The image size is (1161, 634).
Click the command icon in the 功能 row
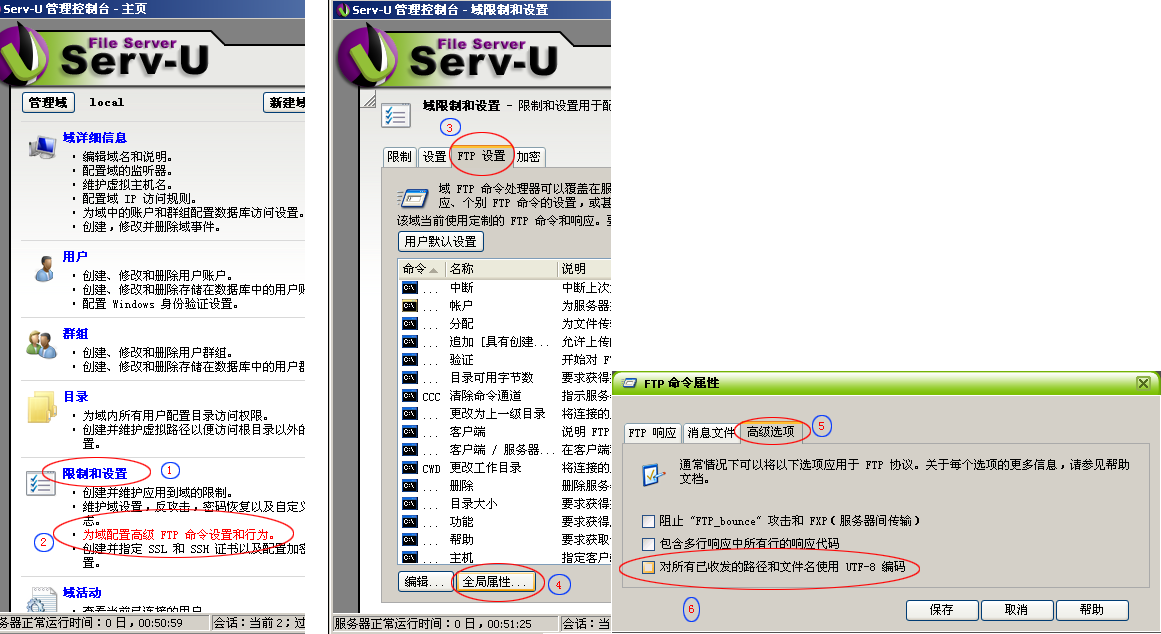[x=409, y=521]
